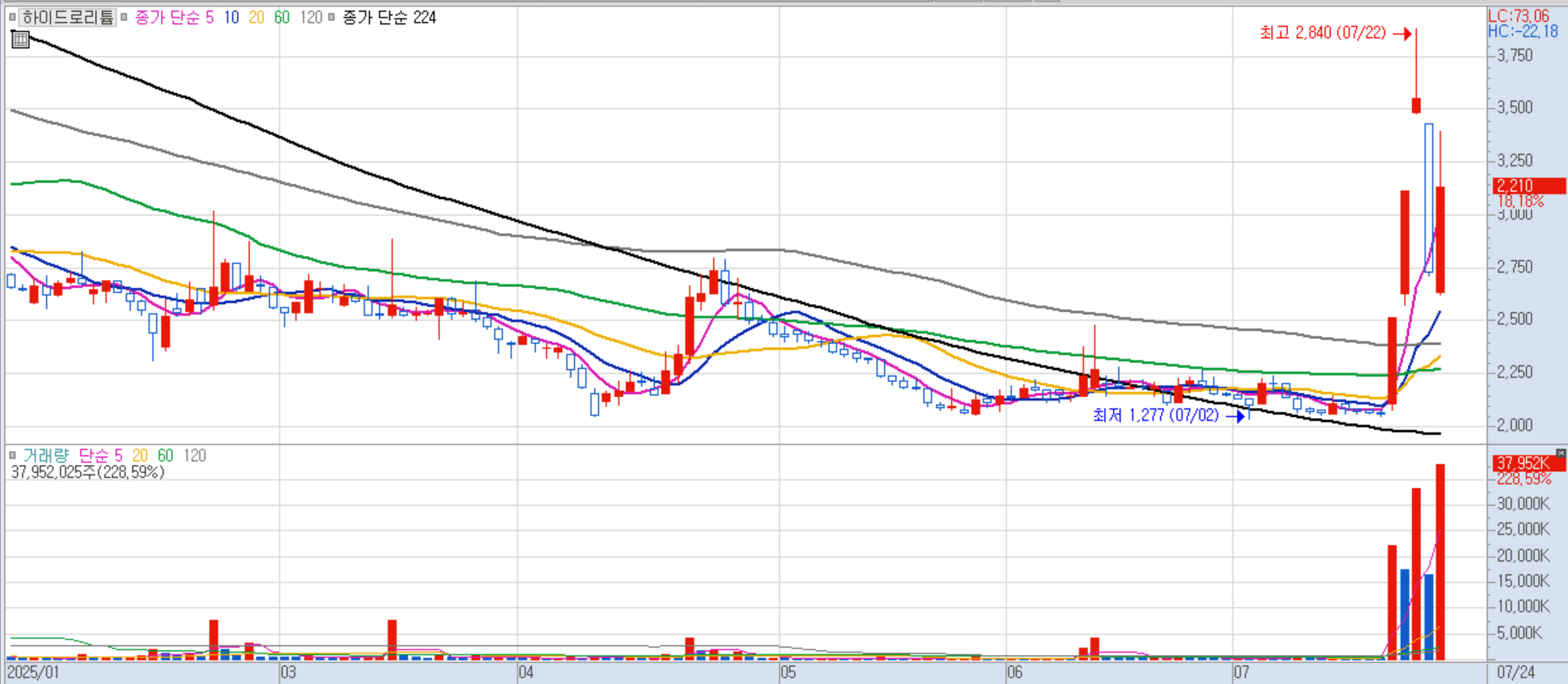Viewport: 1568px width, 684px height.
Task: Toggle the square marker before 거래량
Action: tap(13, 455)
